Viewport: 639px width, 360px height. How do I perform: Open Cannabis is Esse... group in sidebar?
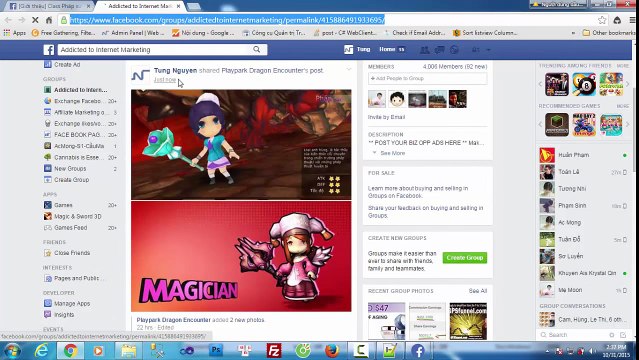coord(80,157)
